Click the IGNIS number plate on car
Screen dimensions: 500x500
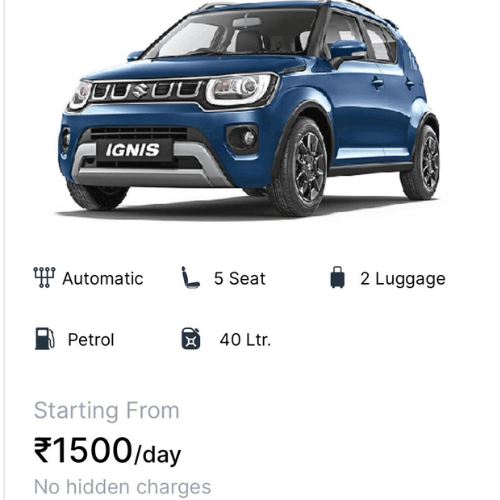click(133, 150)
